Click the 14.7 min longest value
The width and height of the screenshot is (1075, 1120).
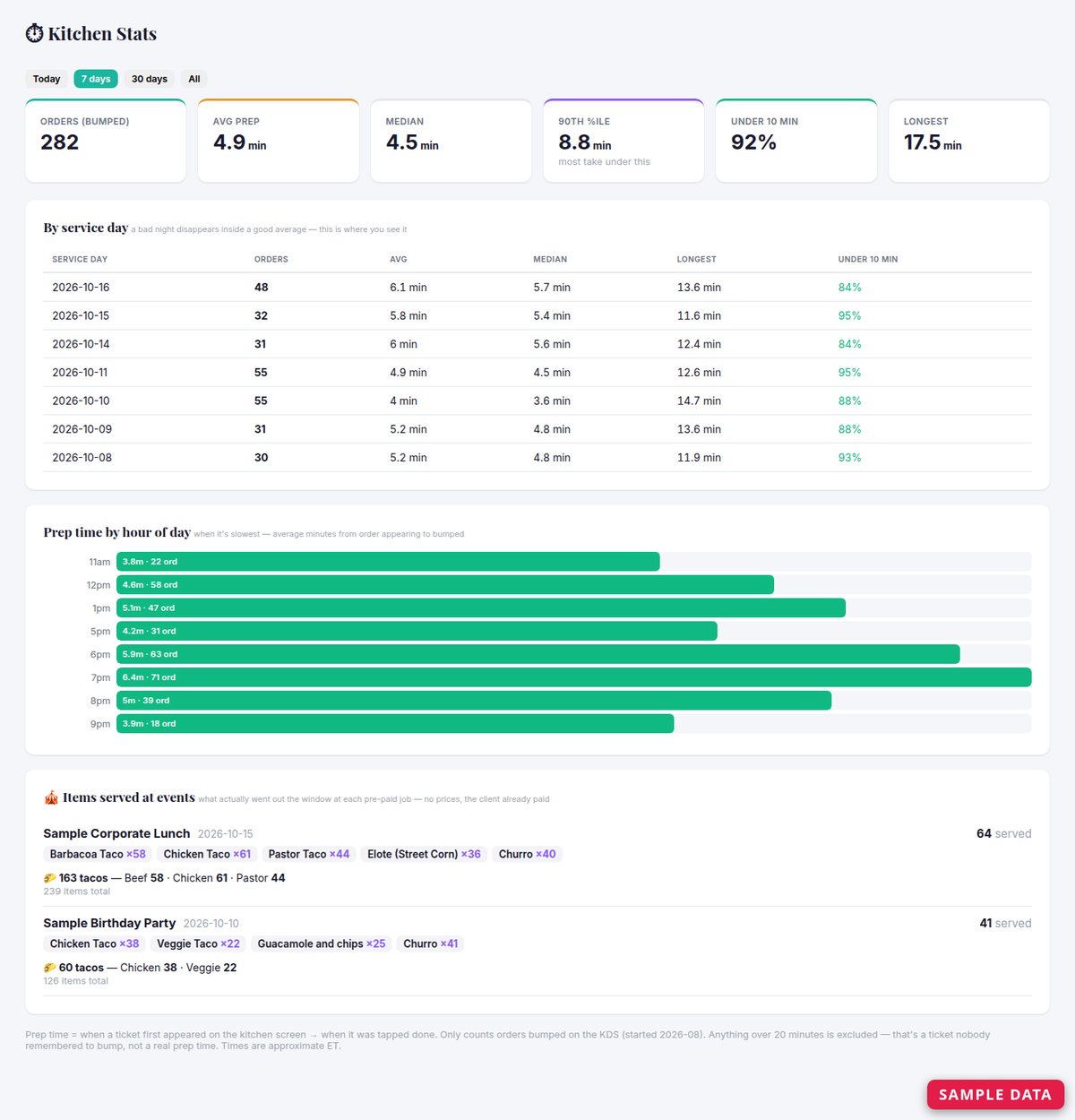(x=699, y=401)
